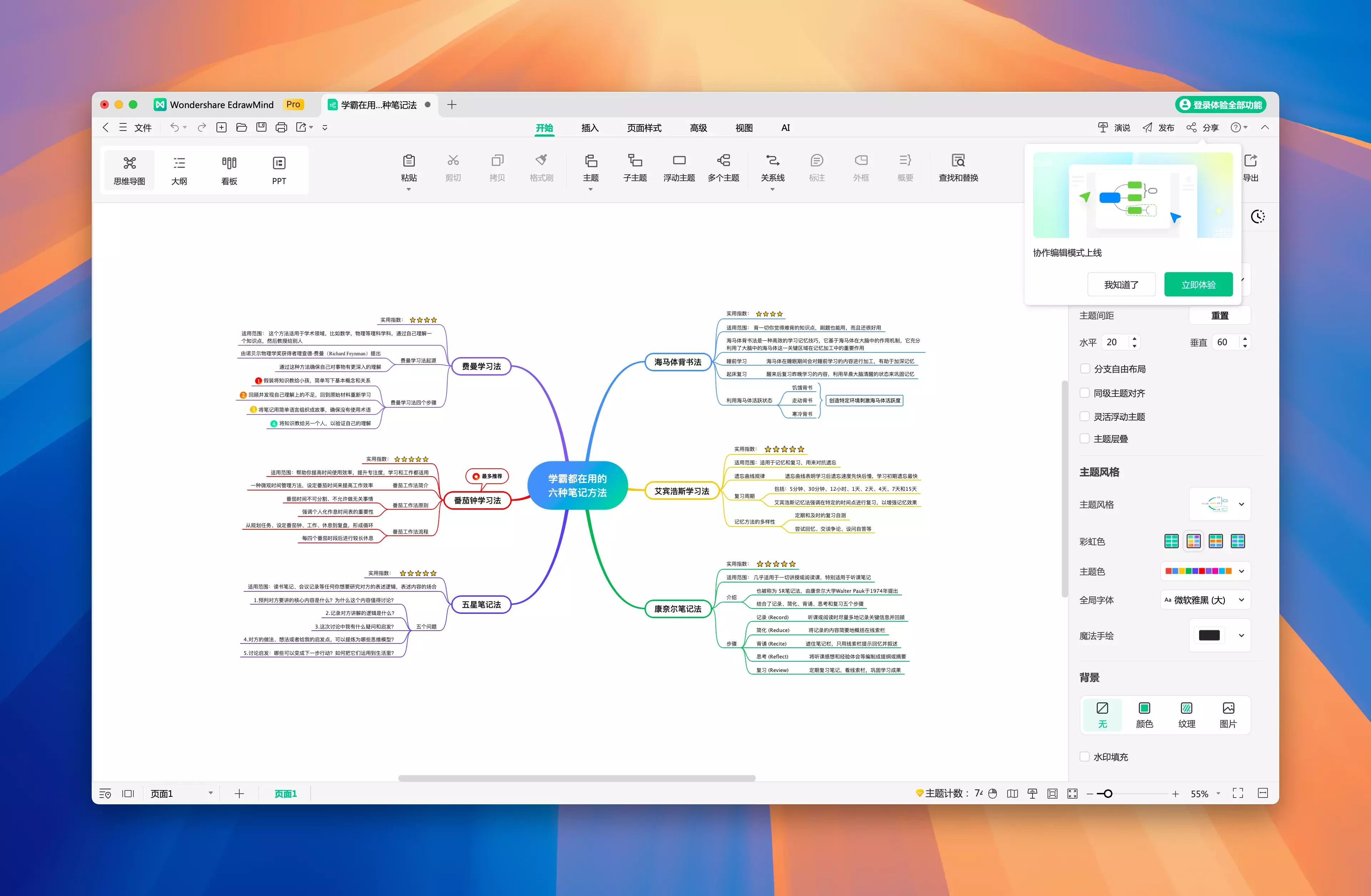Screen dimensions: 1371x896
Task: Open 查找和替换 find and replace
Action: pos(959,168)
